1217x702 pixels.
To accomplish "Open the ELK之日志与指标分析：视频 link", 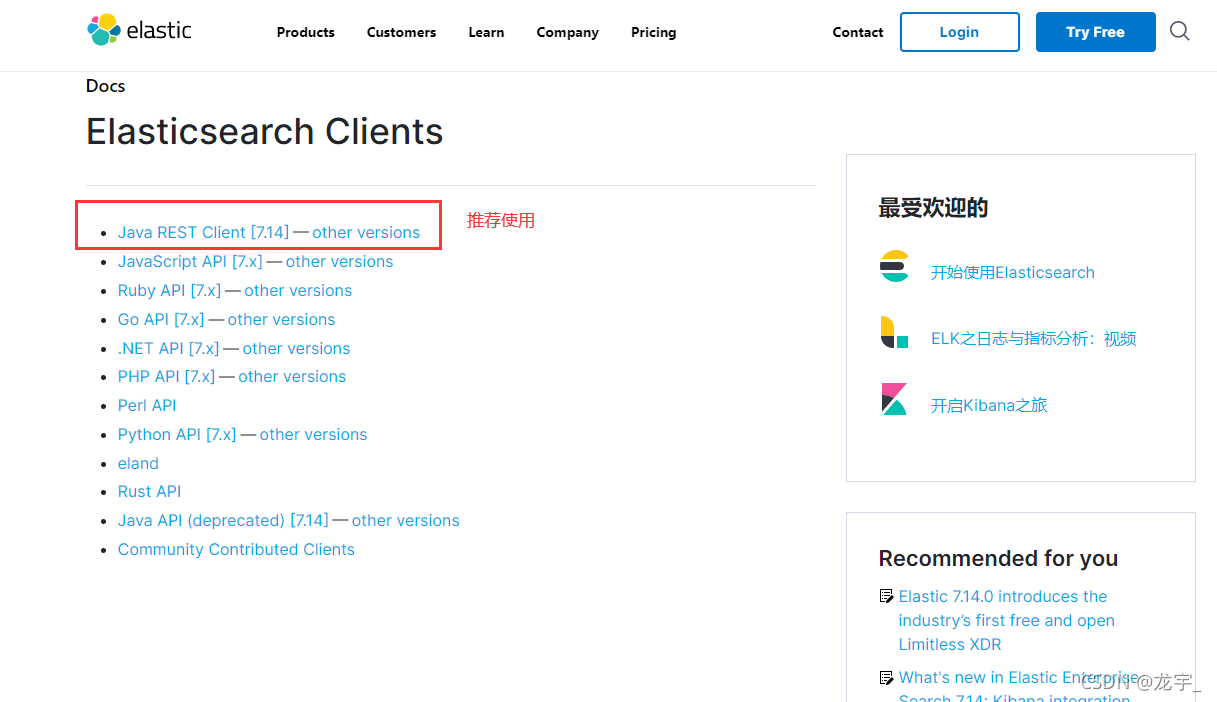I will (x=1034, y=338).
